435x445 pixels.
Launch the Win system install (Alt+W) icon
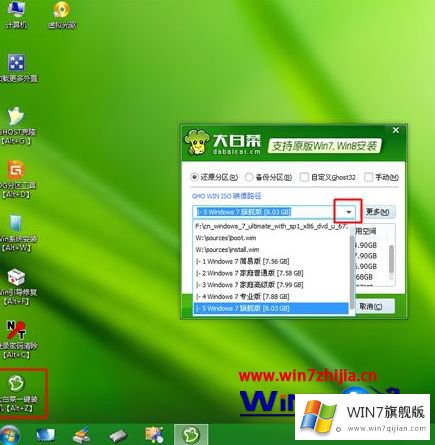(x=17, y=233)
